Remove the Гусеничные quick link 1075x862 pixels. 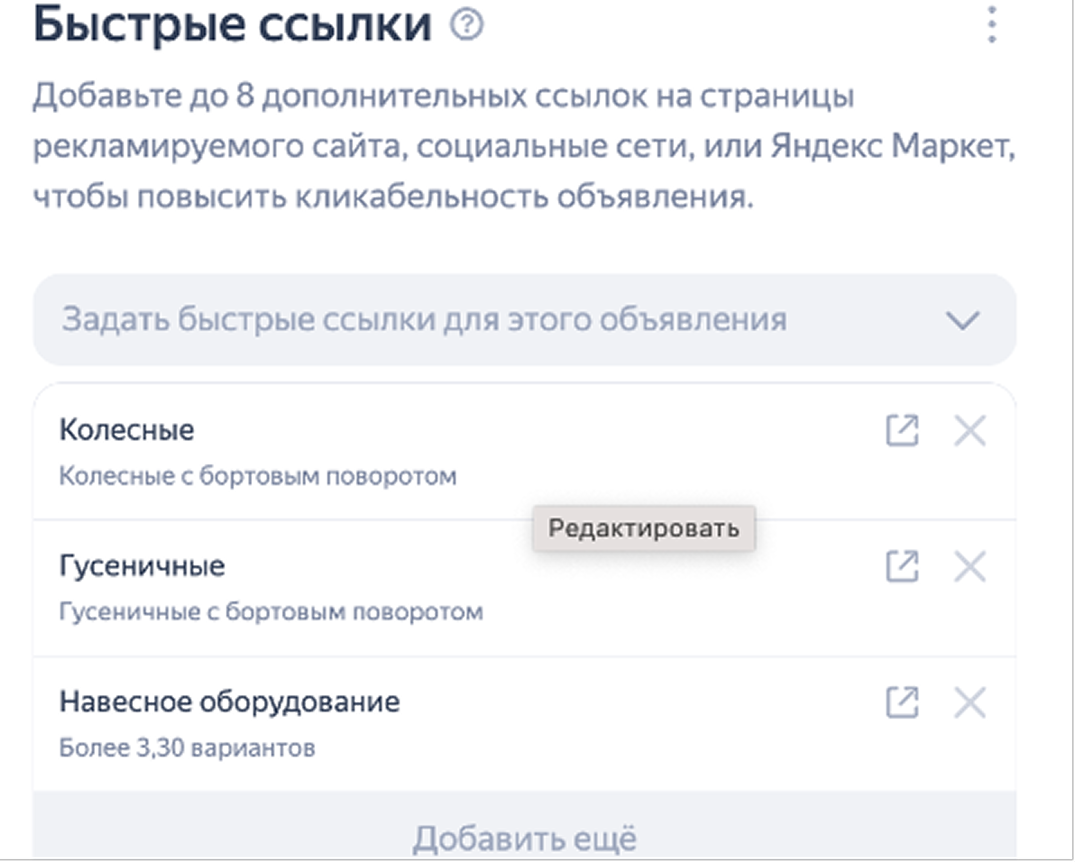tap(970, 566)
